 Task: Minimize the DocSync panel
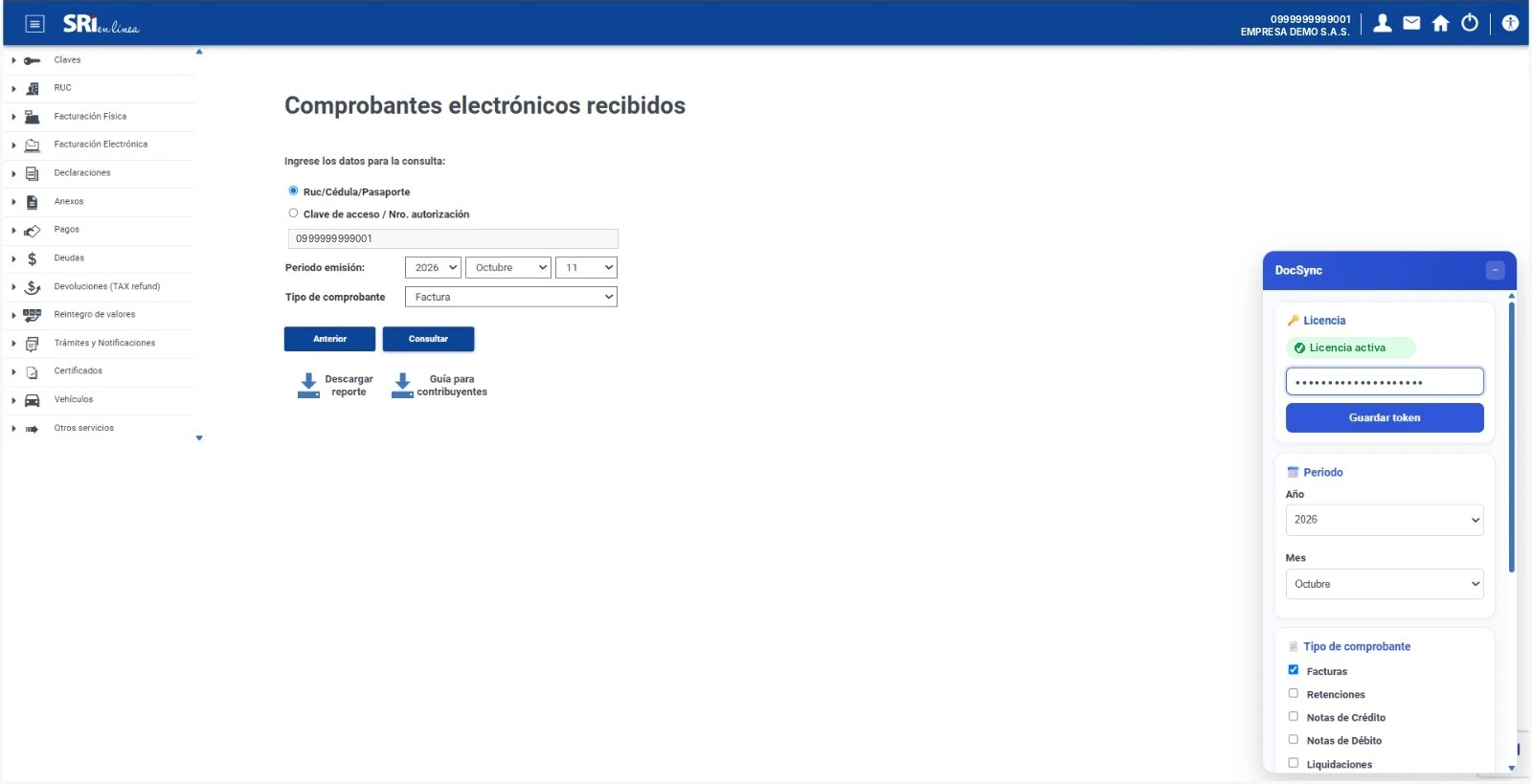click(1495, 271)
